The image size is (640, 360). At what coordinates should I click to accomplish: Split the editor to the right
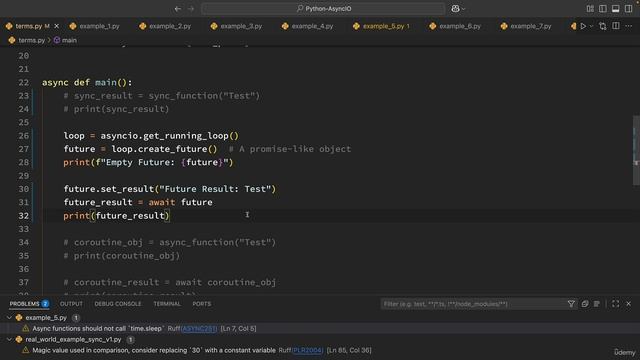(x=616, y=26)
